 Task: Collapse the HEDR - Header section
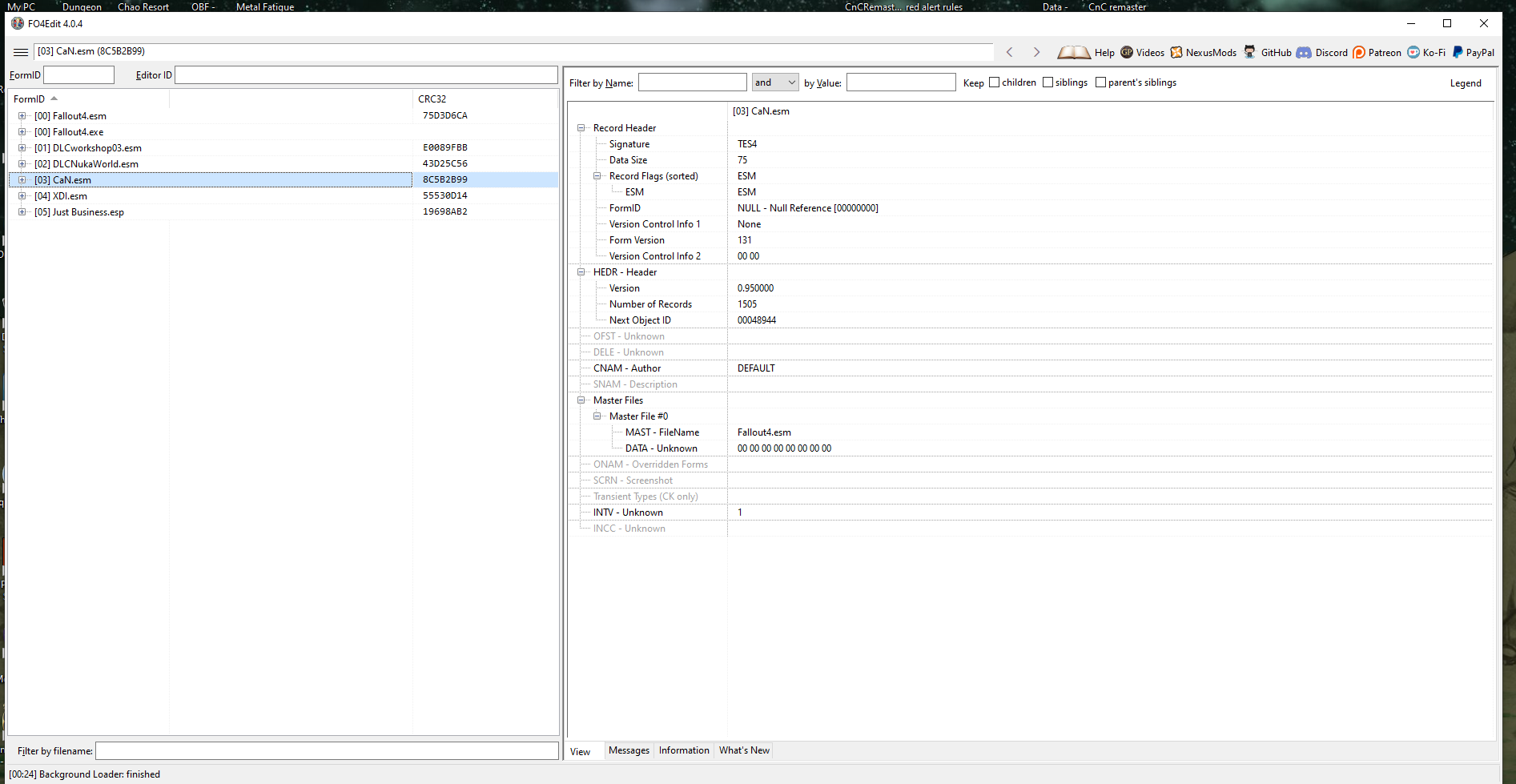tap(581, 272)
